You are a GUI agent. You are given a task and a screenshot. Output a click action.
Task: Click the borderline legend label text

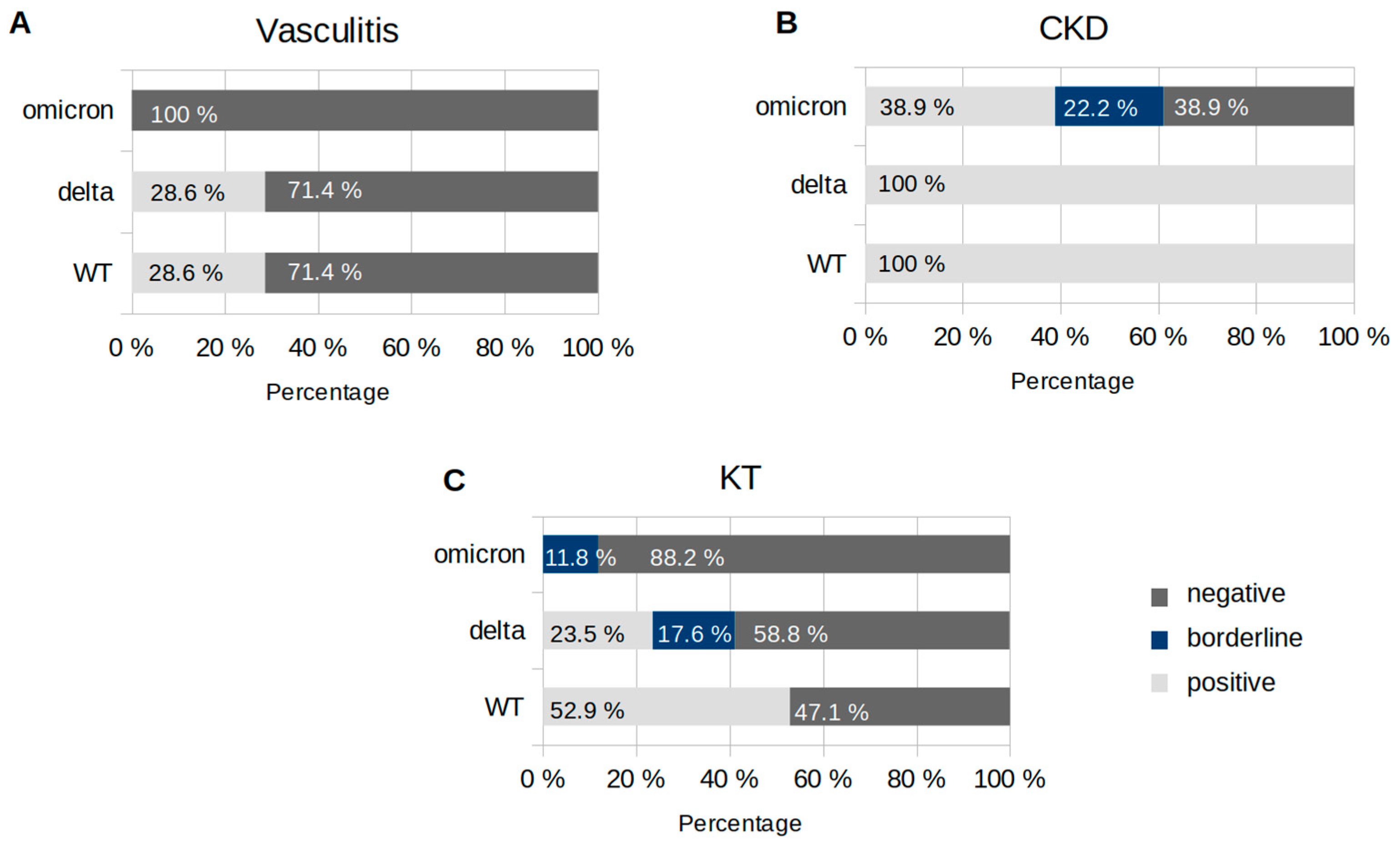[x=1244, y=637]
